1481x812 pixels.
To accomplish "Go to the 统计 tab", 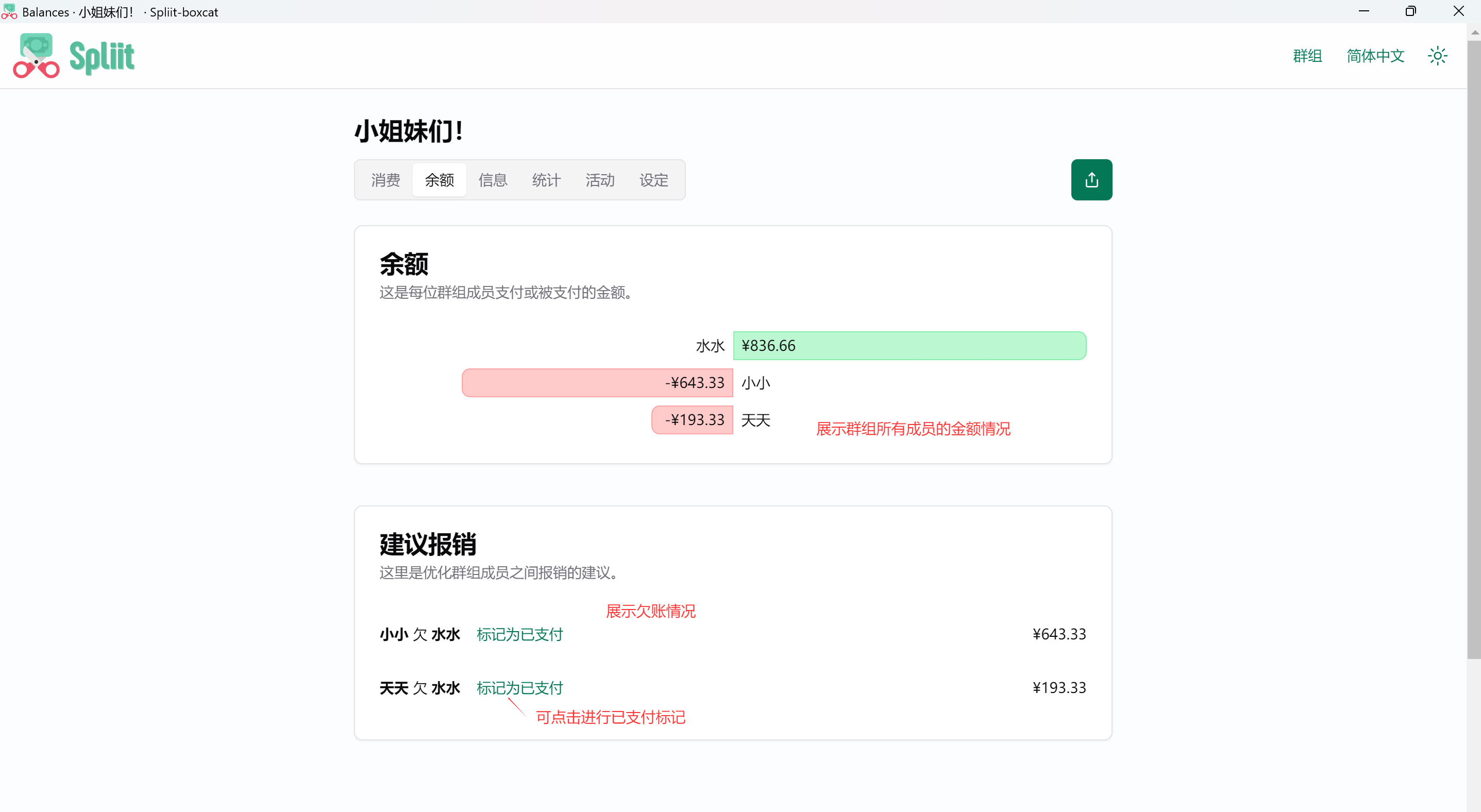I will point(546,180).
